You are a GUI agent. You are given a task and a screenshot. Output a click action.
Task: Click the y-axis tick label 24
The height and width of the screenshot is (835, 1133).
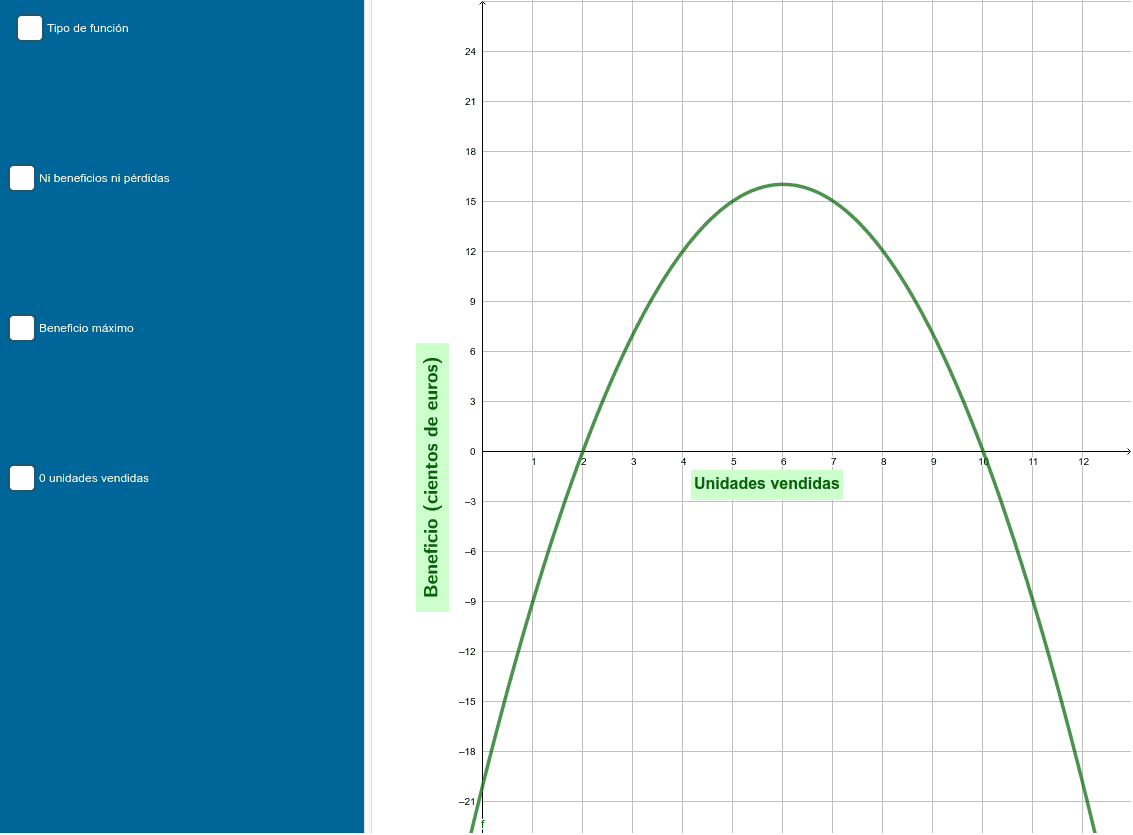point(470,52)
